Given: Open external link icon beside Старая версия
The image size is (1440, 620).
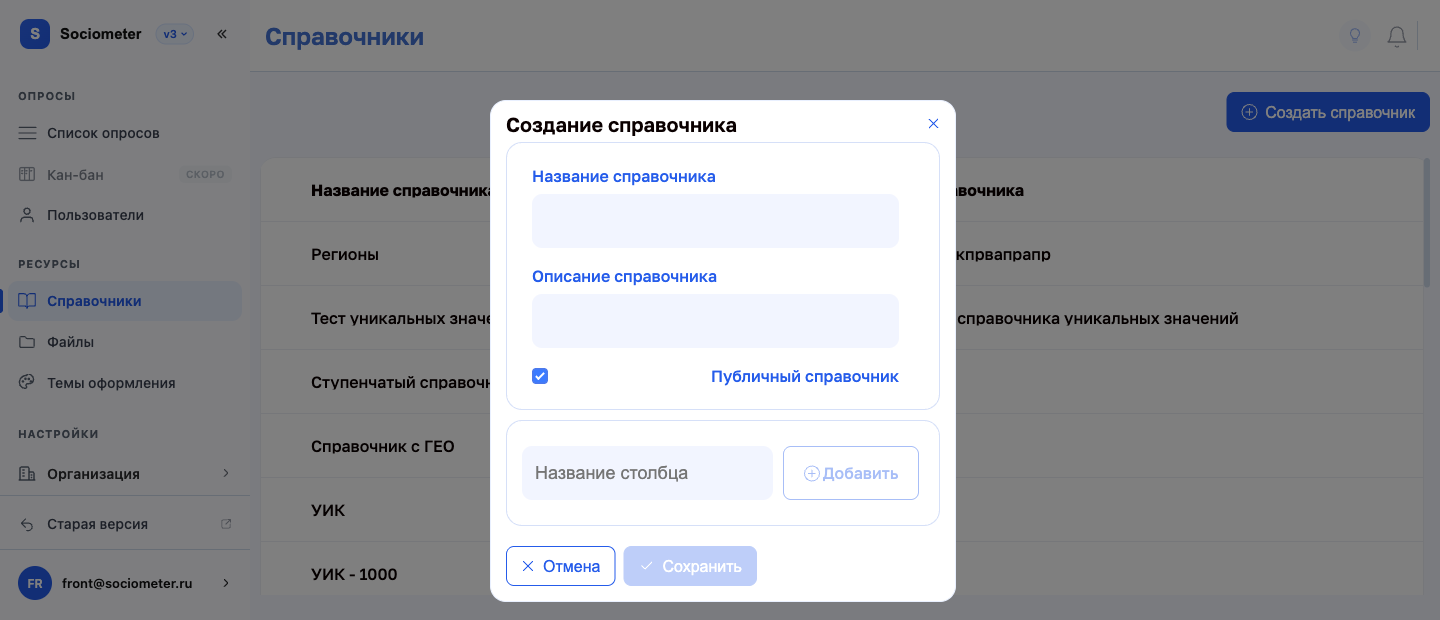Looking at the screenshot, I should (x=226, y=524).
